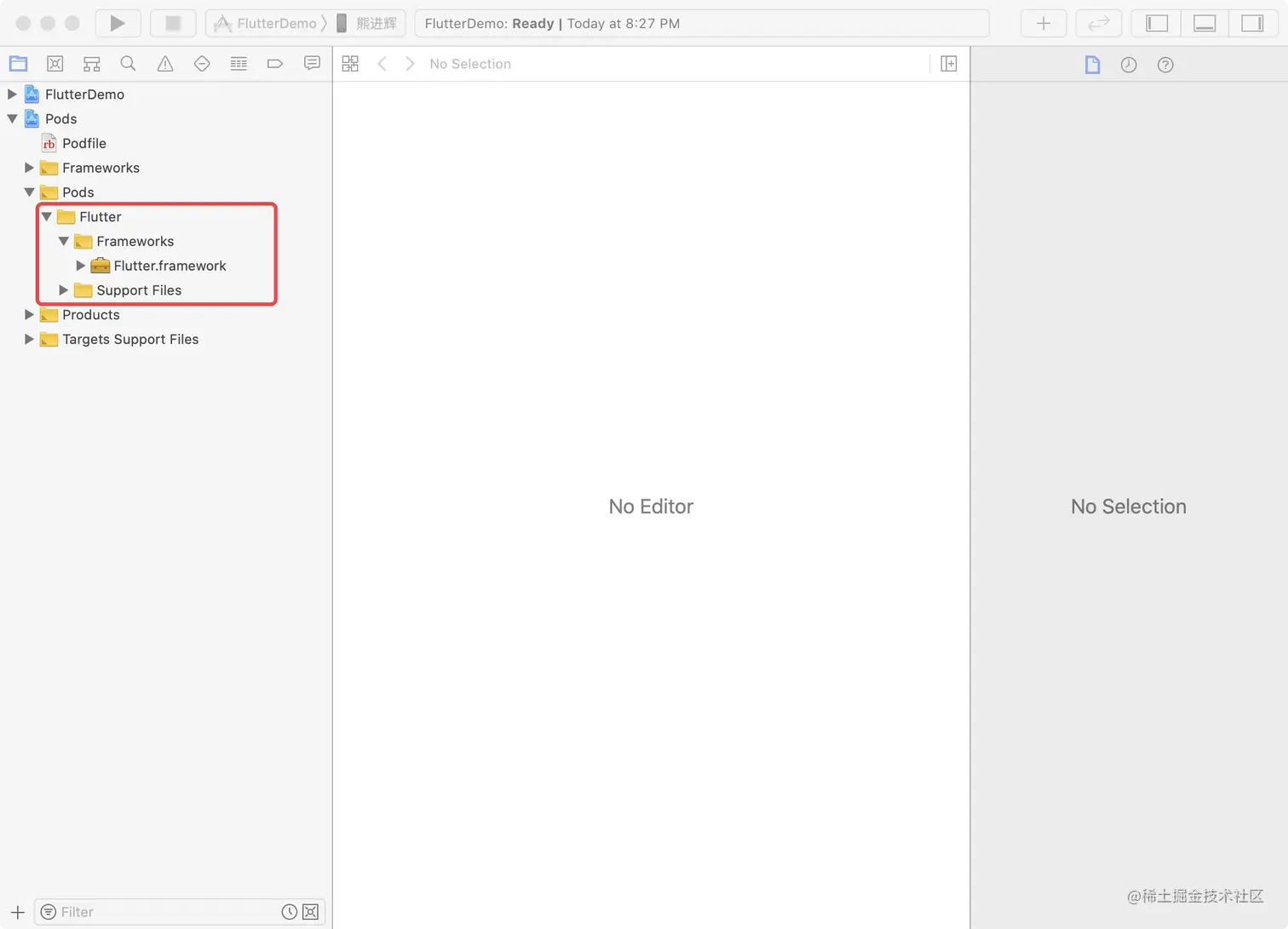This screenshot has height=929, width=1288.
Task: Open the Report navigator
Action: click(312, 64)
